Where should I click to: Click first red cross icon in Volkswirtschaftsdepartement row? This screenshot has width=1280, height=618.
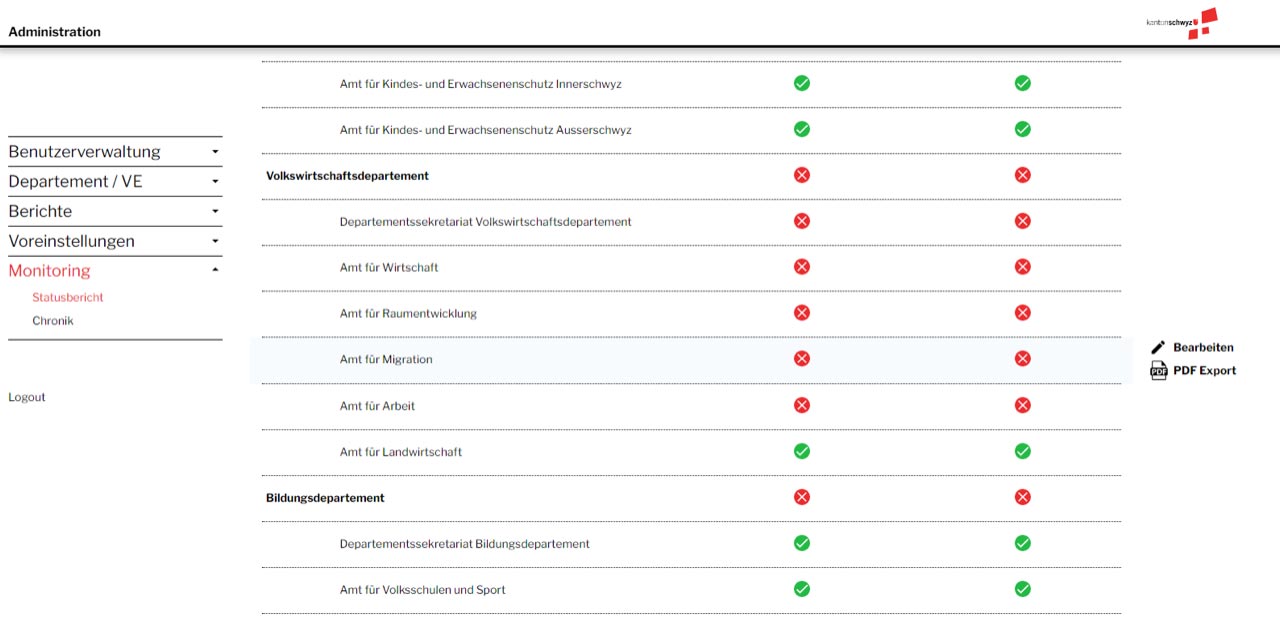[x=801, y=175]
